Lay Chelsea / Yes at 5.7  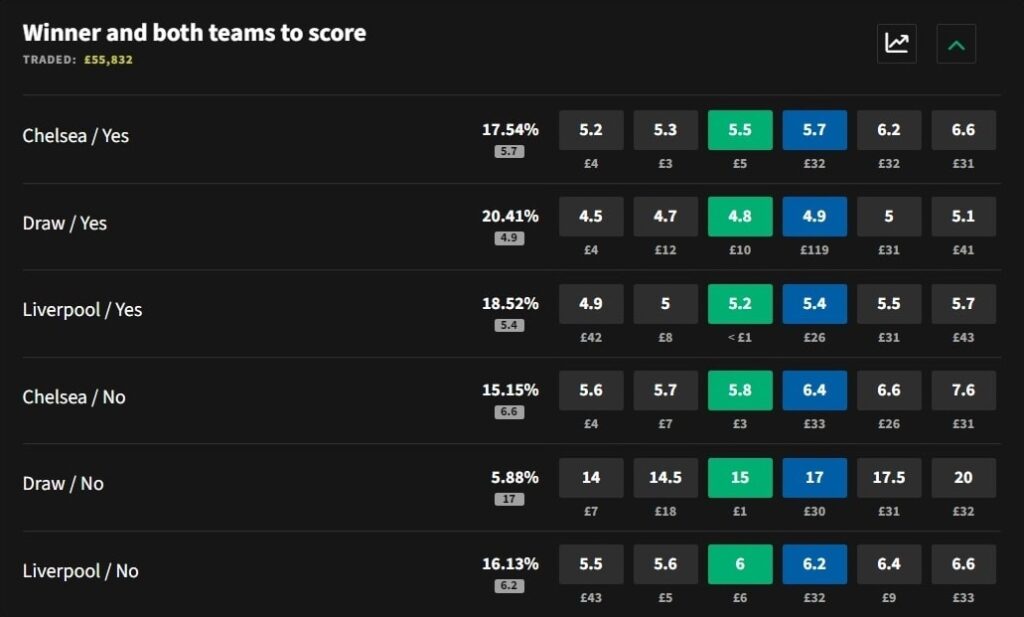pos(814,129)
